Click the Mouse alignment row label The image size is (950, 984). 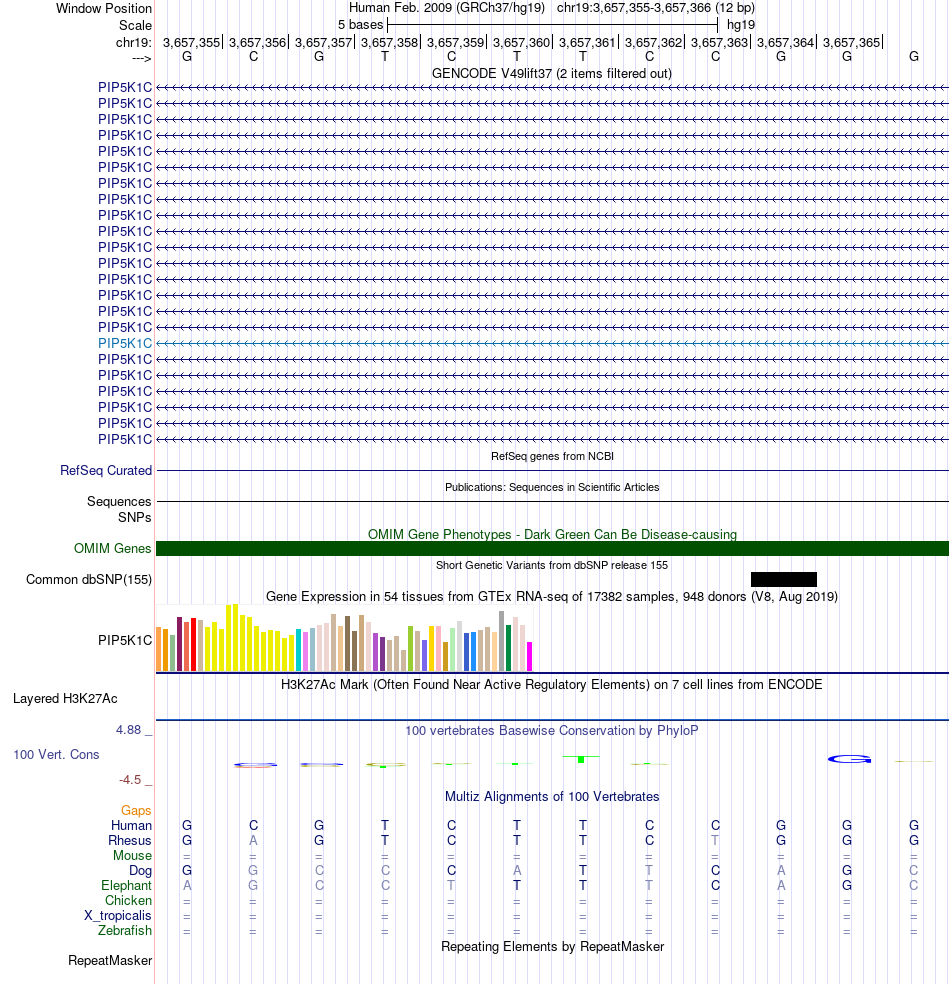point(132,856)
